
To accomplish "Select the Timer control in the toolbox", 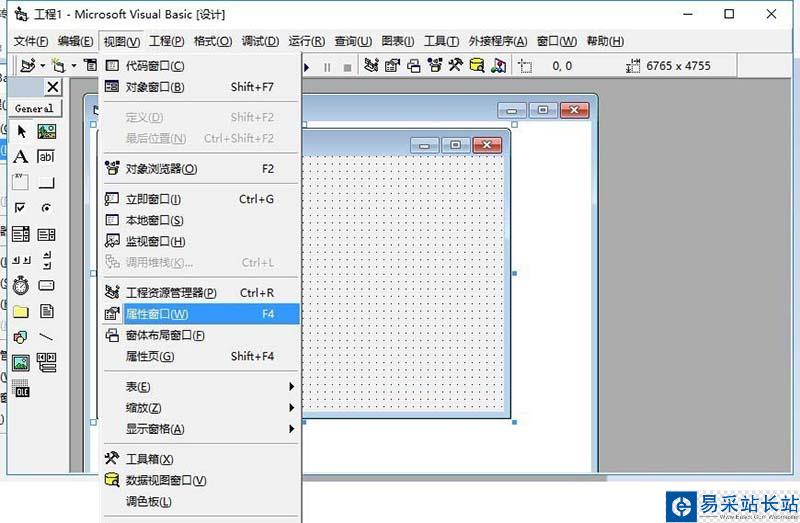I will pos(20,285).
